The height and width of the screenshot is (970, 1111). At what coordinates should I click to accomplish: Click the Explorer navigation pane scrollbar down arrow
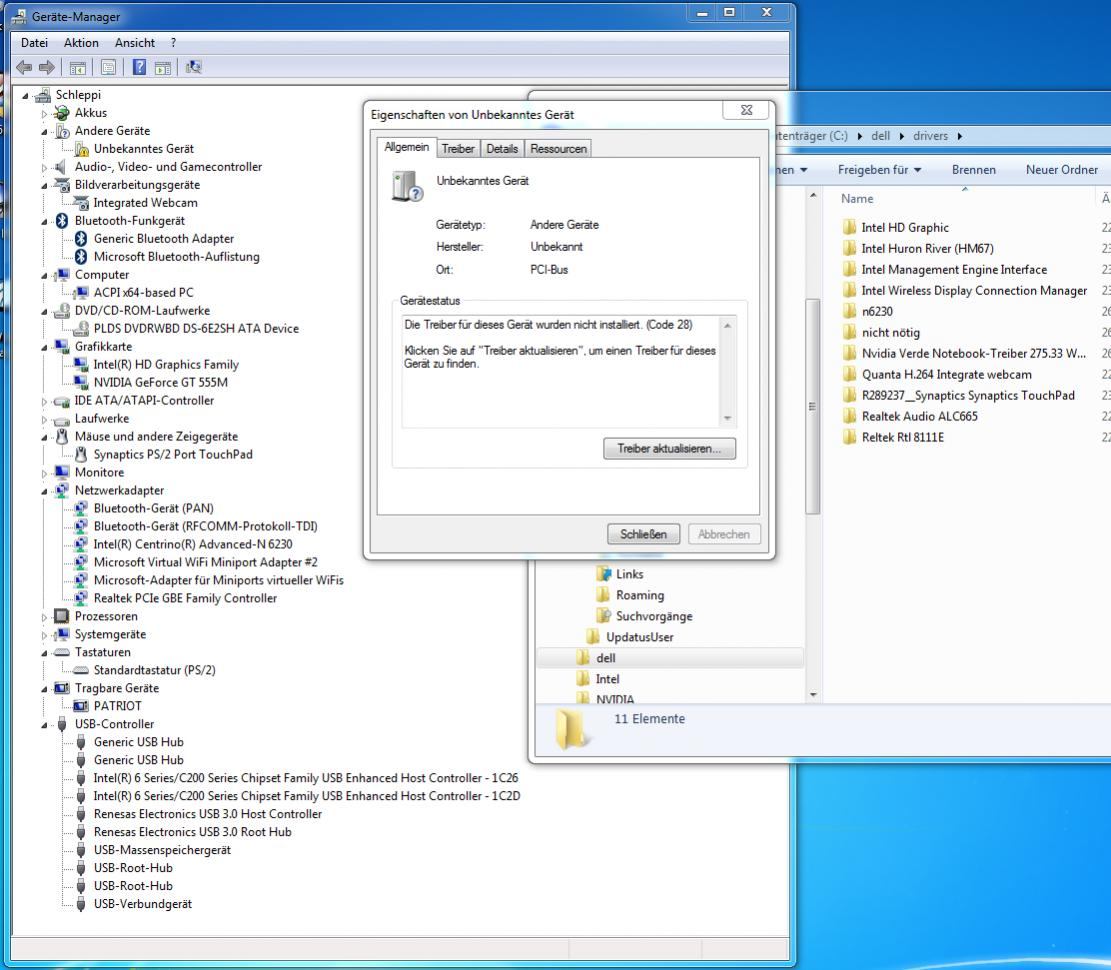(813, 695)
